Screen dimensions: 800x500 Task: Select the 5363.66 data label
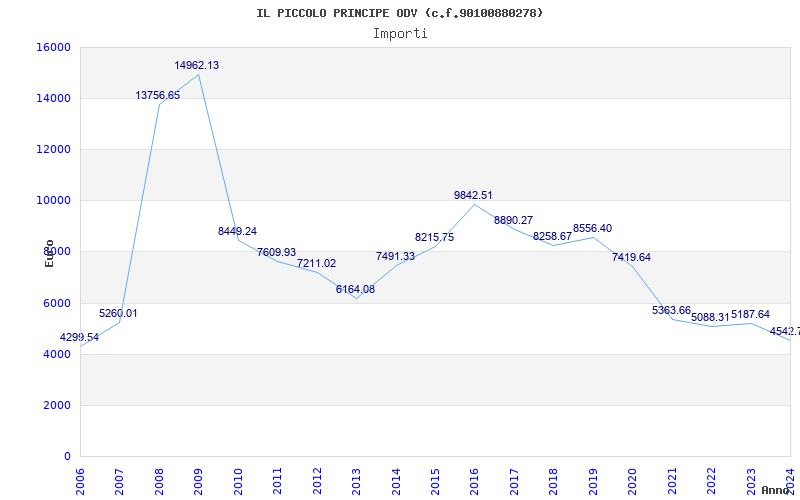pyautogui.click(x=671, y=310)
